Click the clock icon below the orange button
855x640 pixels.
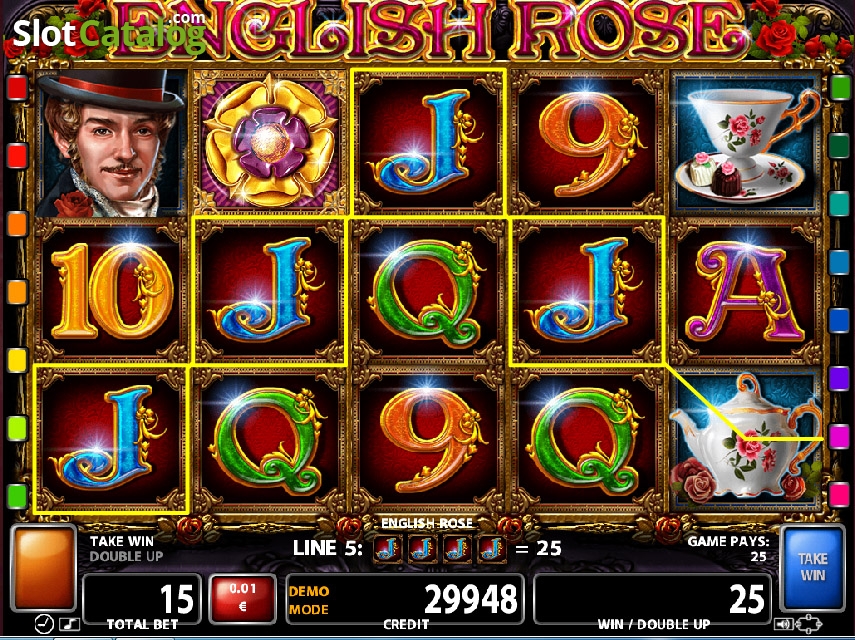tap(44, 623)
